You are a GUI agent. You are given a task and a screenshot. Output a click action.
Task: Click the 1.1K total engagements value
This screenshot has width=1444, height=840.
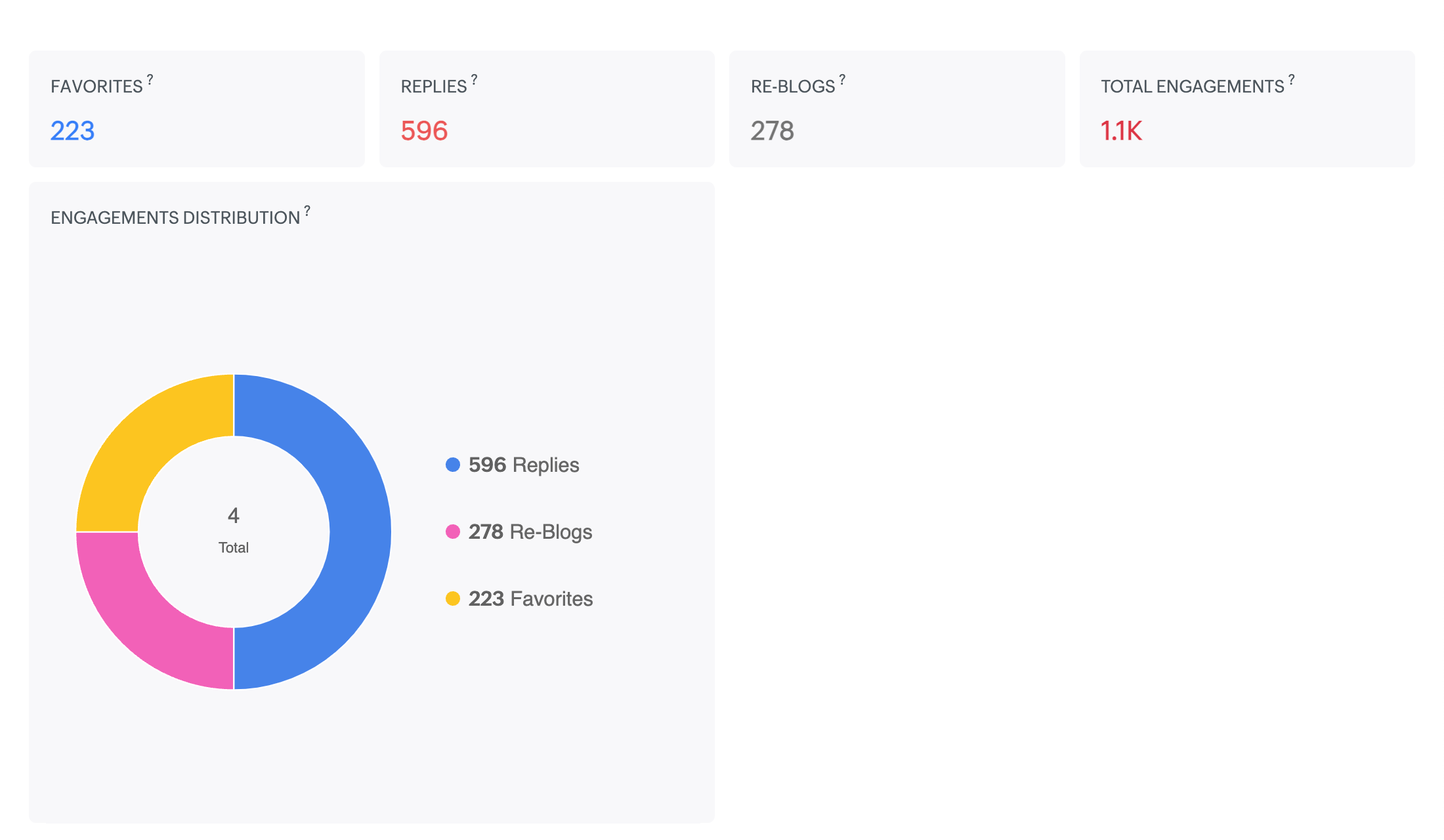tap(1121, 131)
